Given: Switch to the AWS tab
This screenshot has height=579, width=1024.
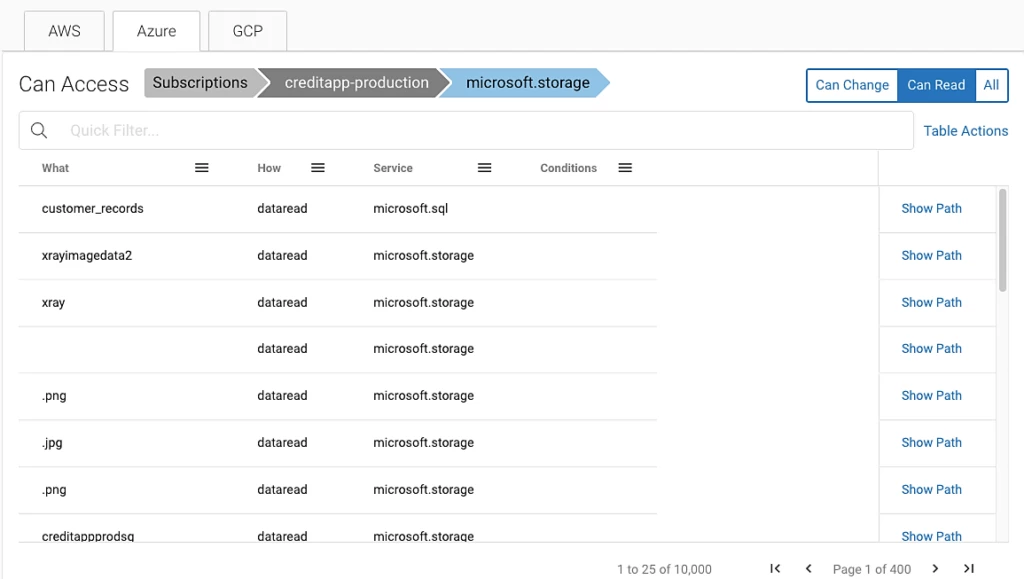Looking at the screenshot, I should coord(63,31).
